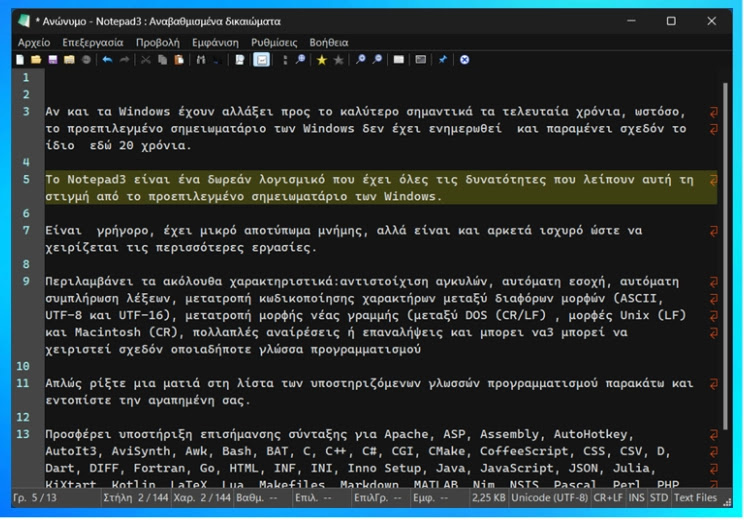Screen dimensions: 744x520
Task: Open the Βοήθεια menu
Action: [x=329, y=43]
